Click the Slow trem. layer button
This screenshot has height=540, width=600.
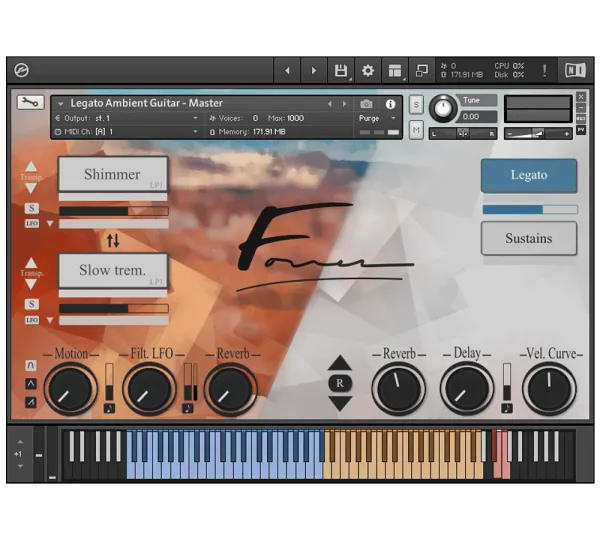coord(112,270)
